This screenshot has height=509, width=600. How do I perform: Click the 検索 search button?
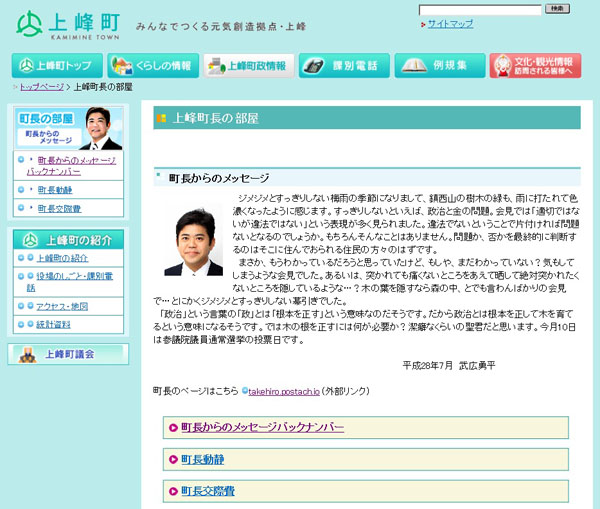558,9
